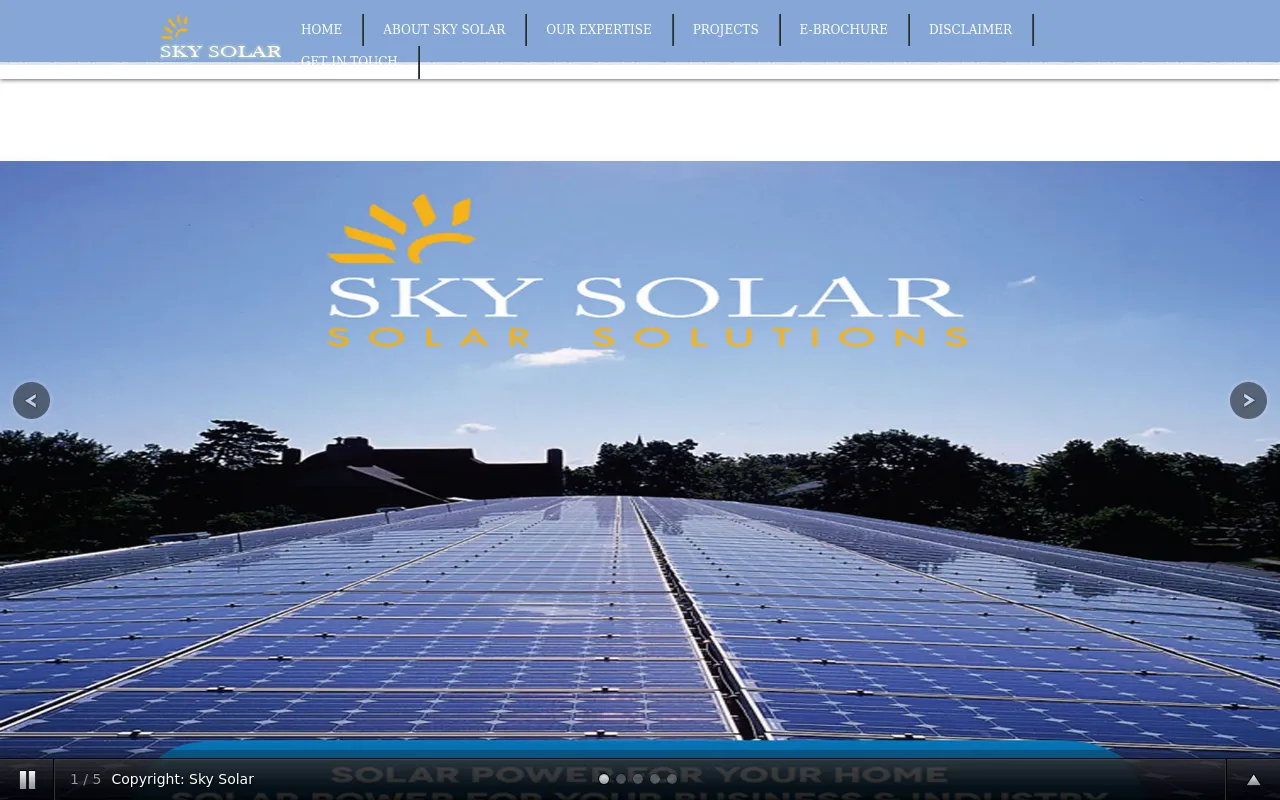Screen dimensions: 1280x800
Task: Advance to the next slide arrow
Action: tap(1248, 401)
